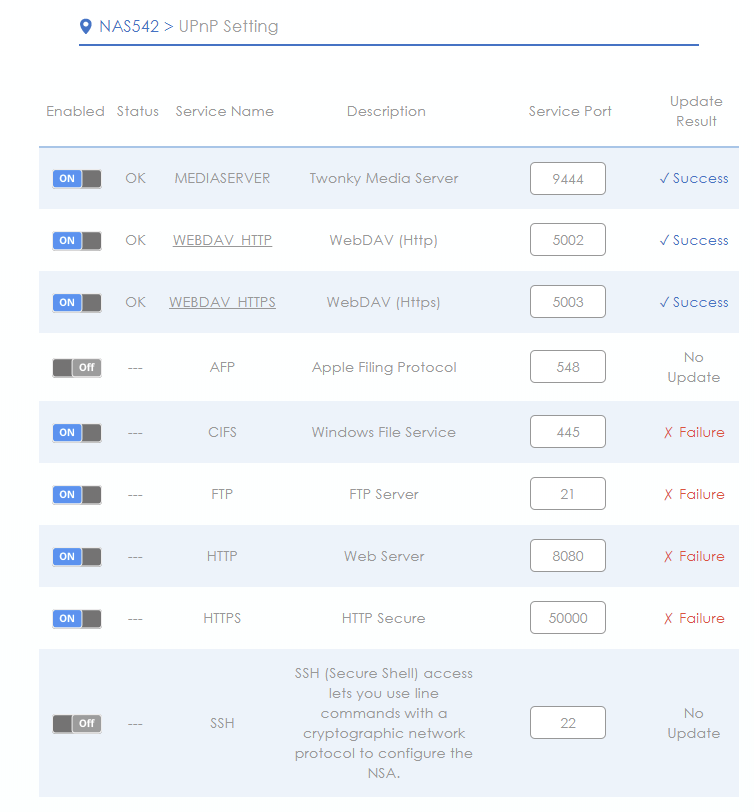Enable the AFP service toggle

pos(77,368)
